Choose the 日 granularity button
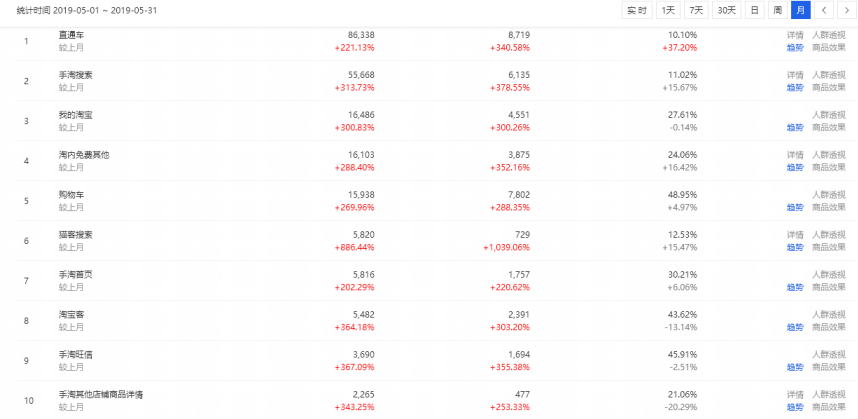Screen dimensions: 858x419 [755, 10]
